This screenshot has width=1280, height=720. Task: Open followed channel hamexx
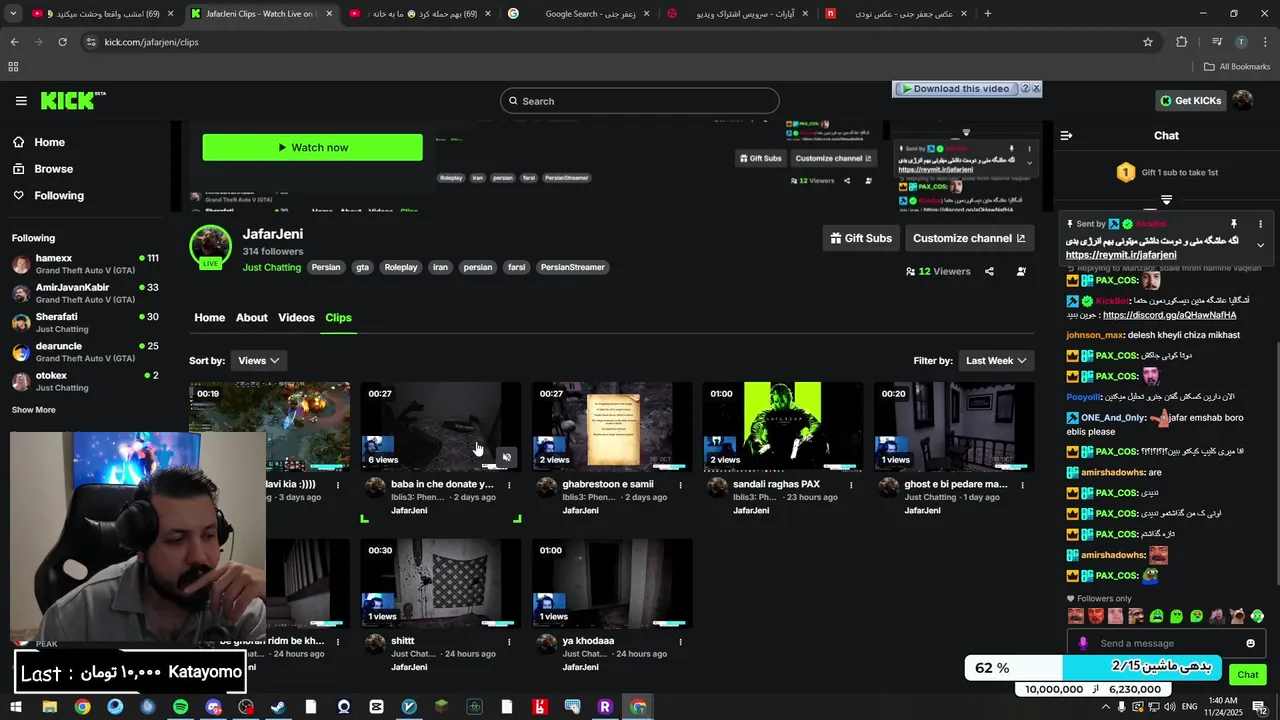tap(85, 264)
